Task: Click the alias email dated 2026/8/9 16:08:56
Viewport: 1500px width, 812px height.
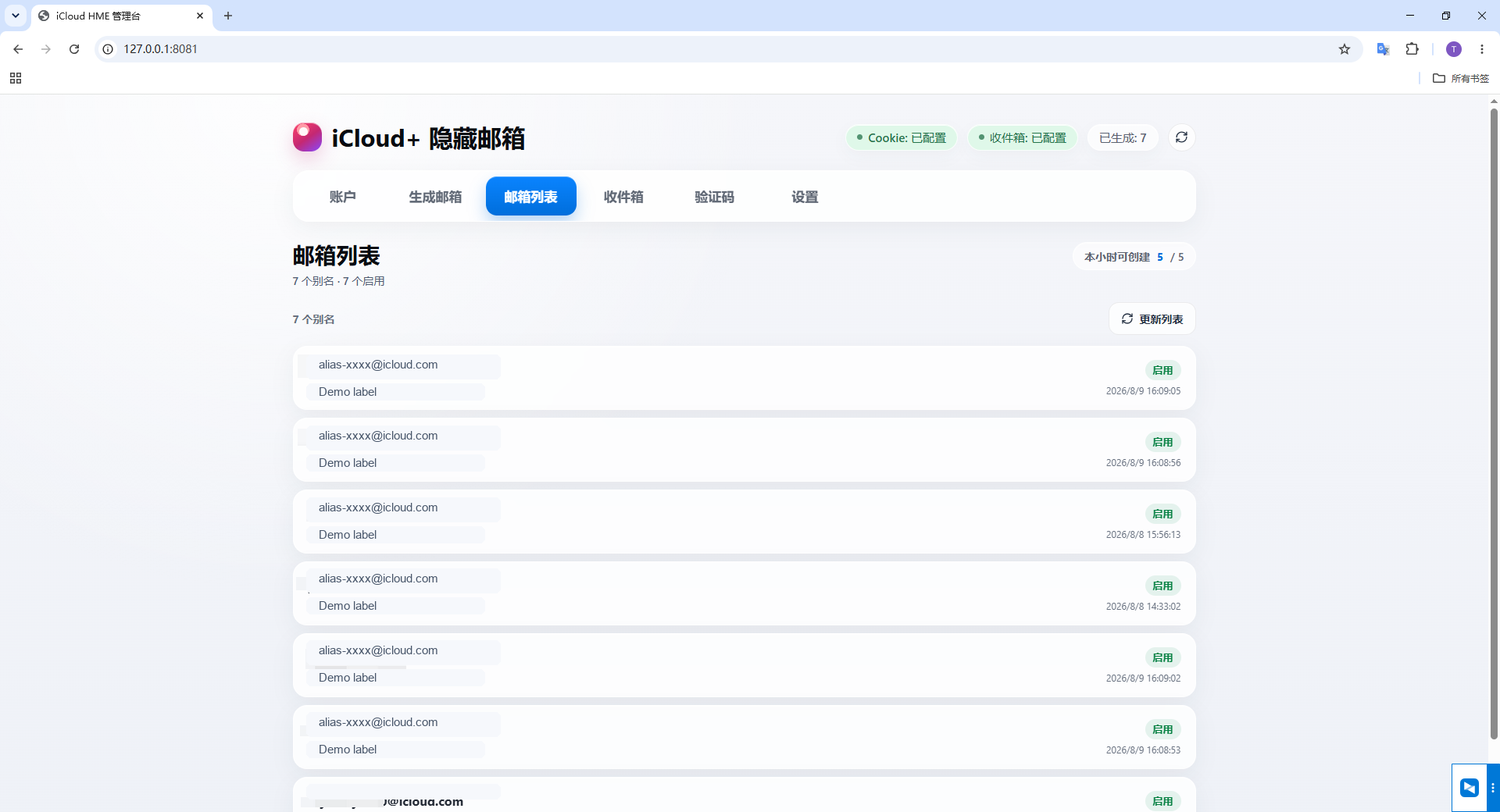Action: 378,436
